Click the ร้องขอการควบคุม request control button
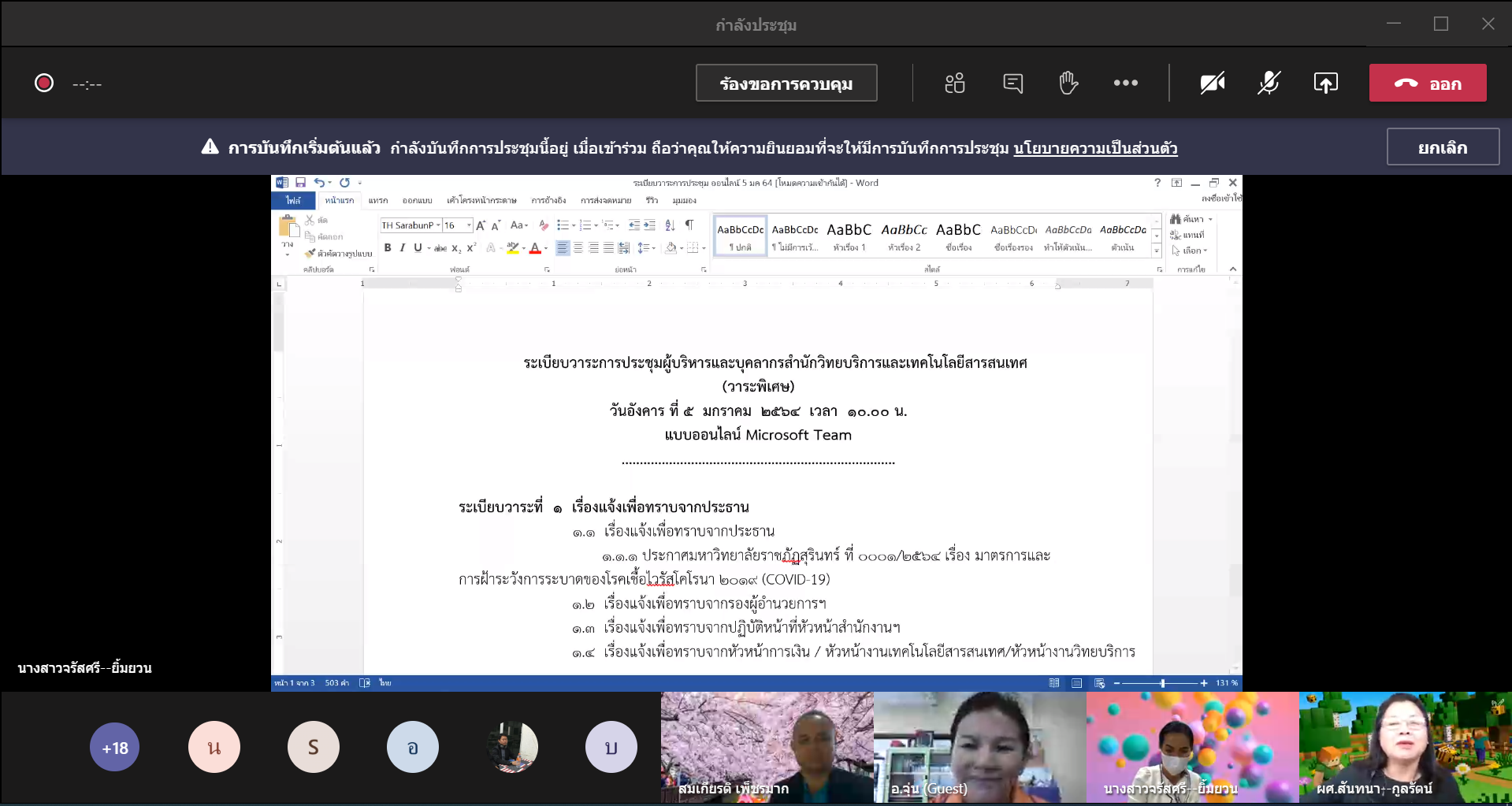This screenshot has height=806, width=1512. tap(786, 84)
